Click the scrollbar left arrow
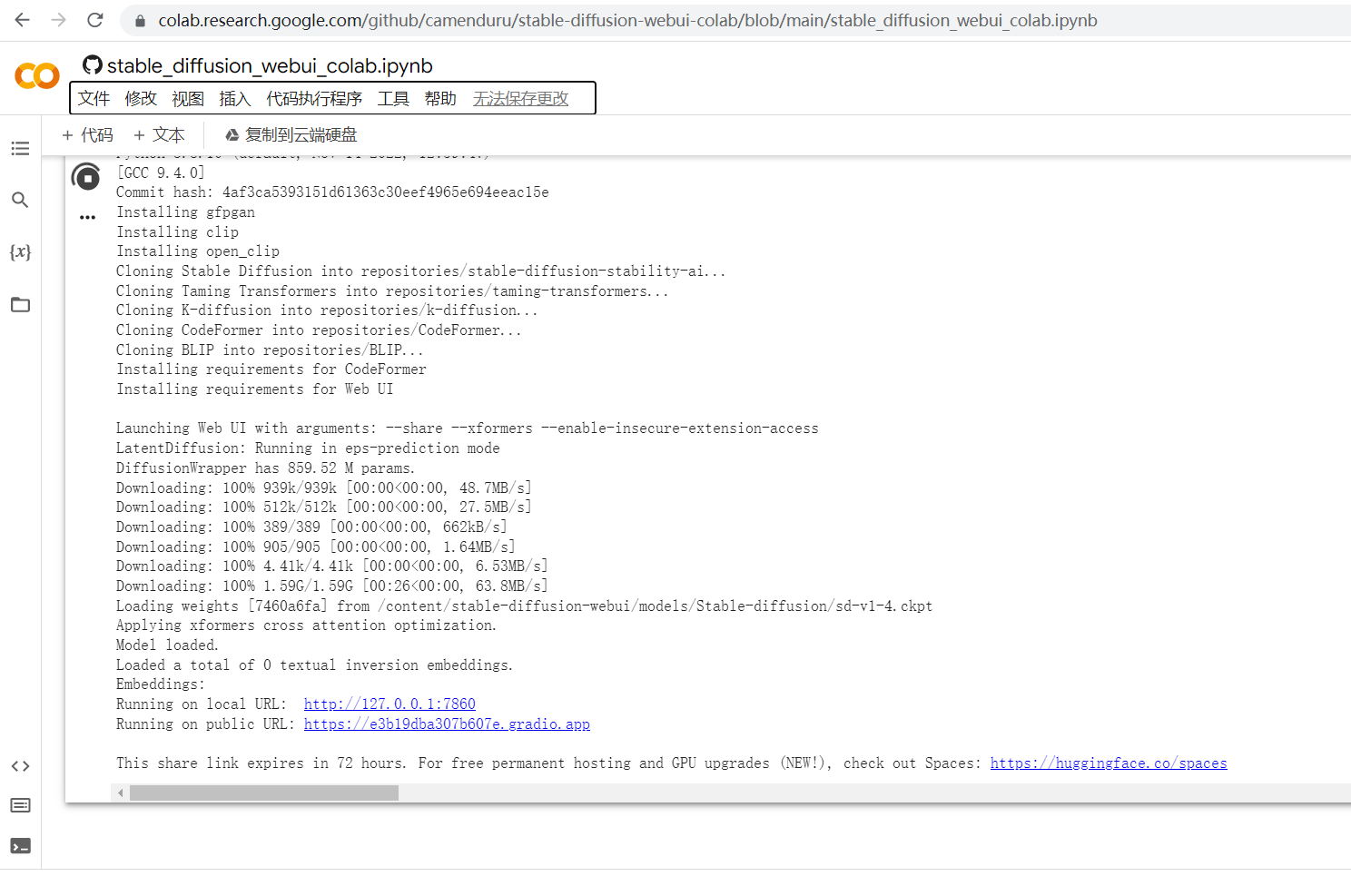 [120, 793]
